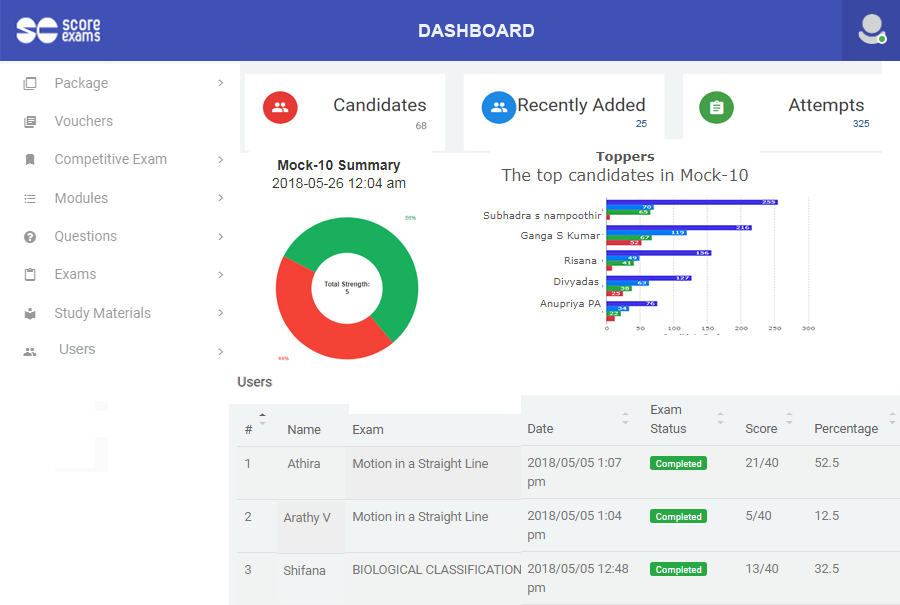Expand the Users sidebar chevron
The height and width of the screenshot is (605, 900).
pyautogui.click(x=219, y=351)
